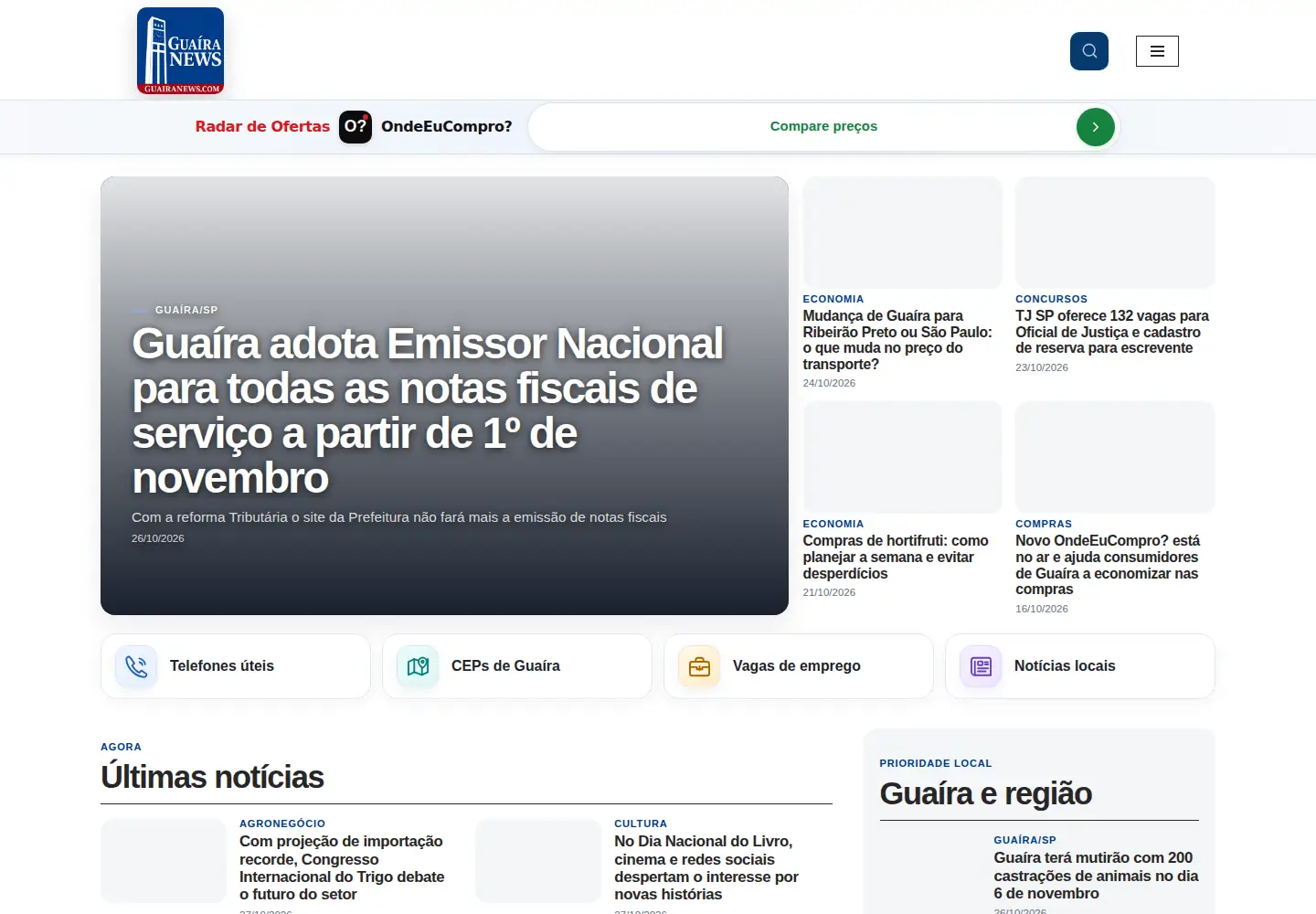Click the 26/10/2026 date on the main story
This screenshot has height=914, width=1316.
click(x=158, y=538)
